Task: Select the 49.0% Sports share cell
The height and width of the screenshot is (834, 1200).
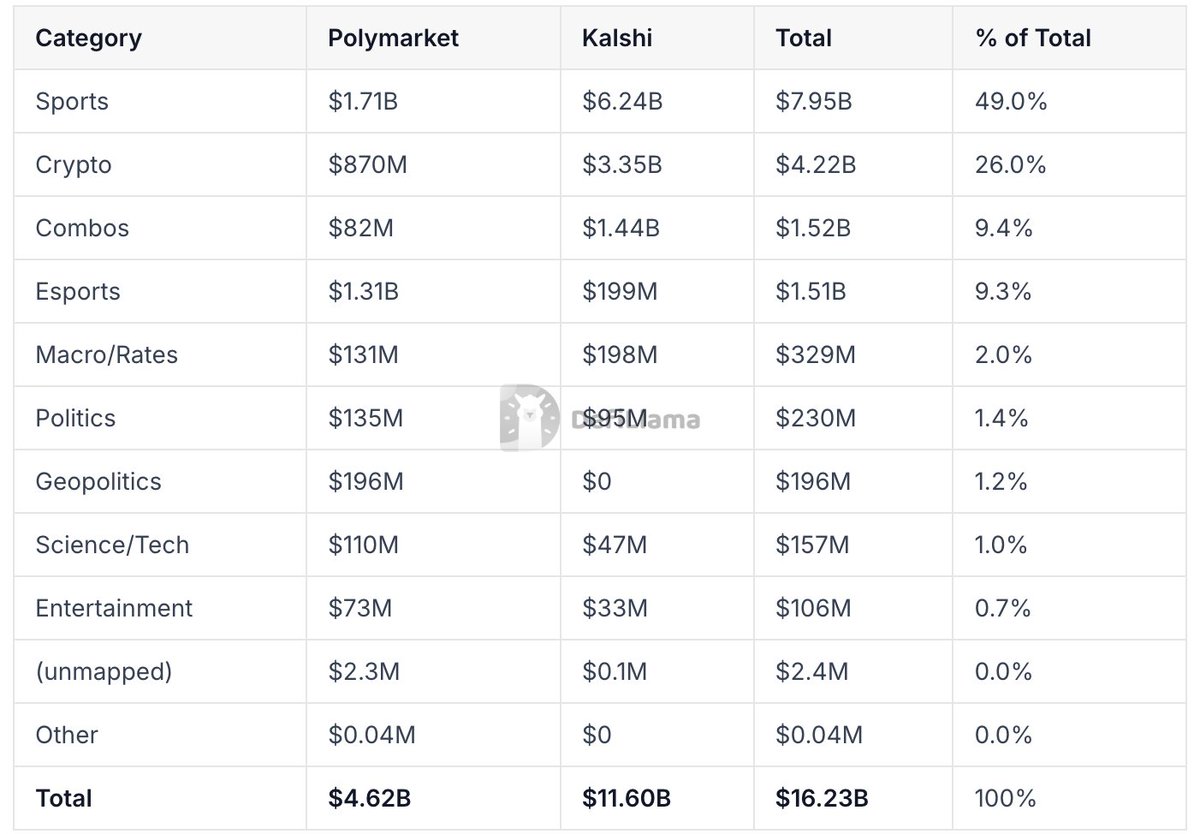Action: (x=1011, y=101)
